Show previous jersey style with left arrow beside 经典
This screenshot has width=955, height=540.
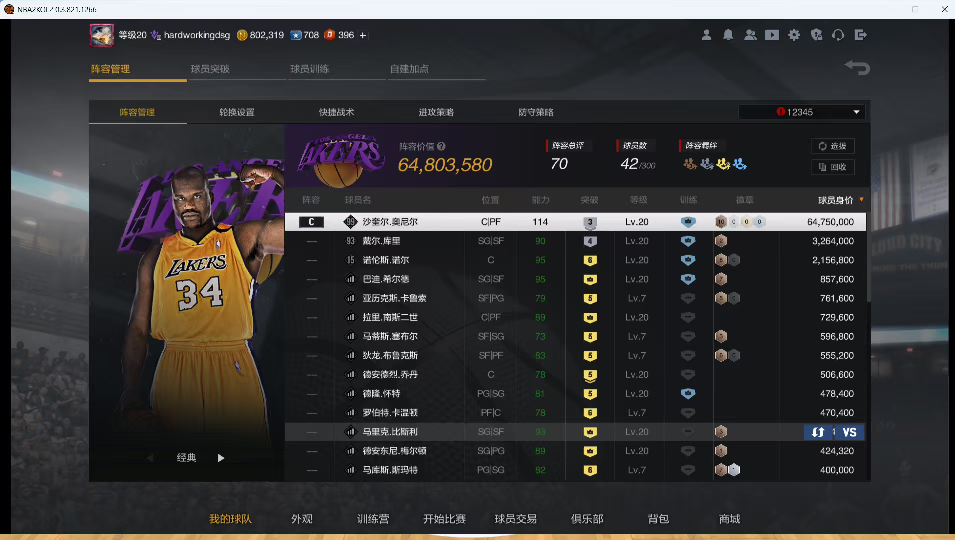click(150, 458)
